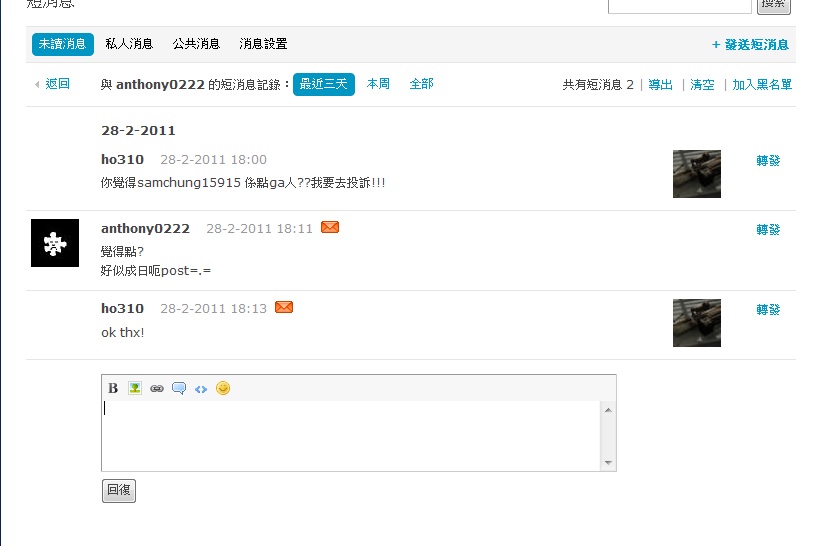
Task: Insert quote with speech bubble icon
Action: coord(179,389)
